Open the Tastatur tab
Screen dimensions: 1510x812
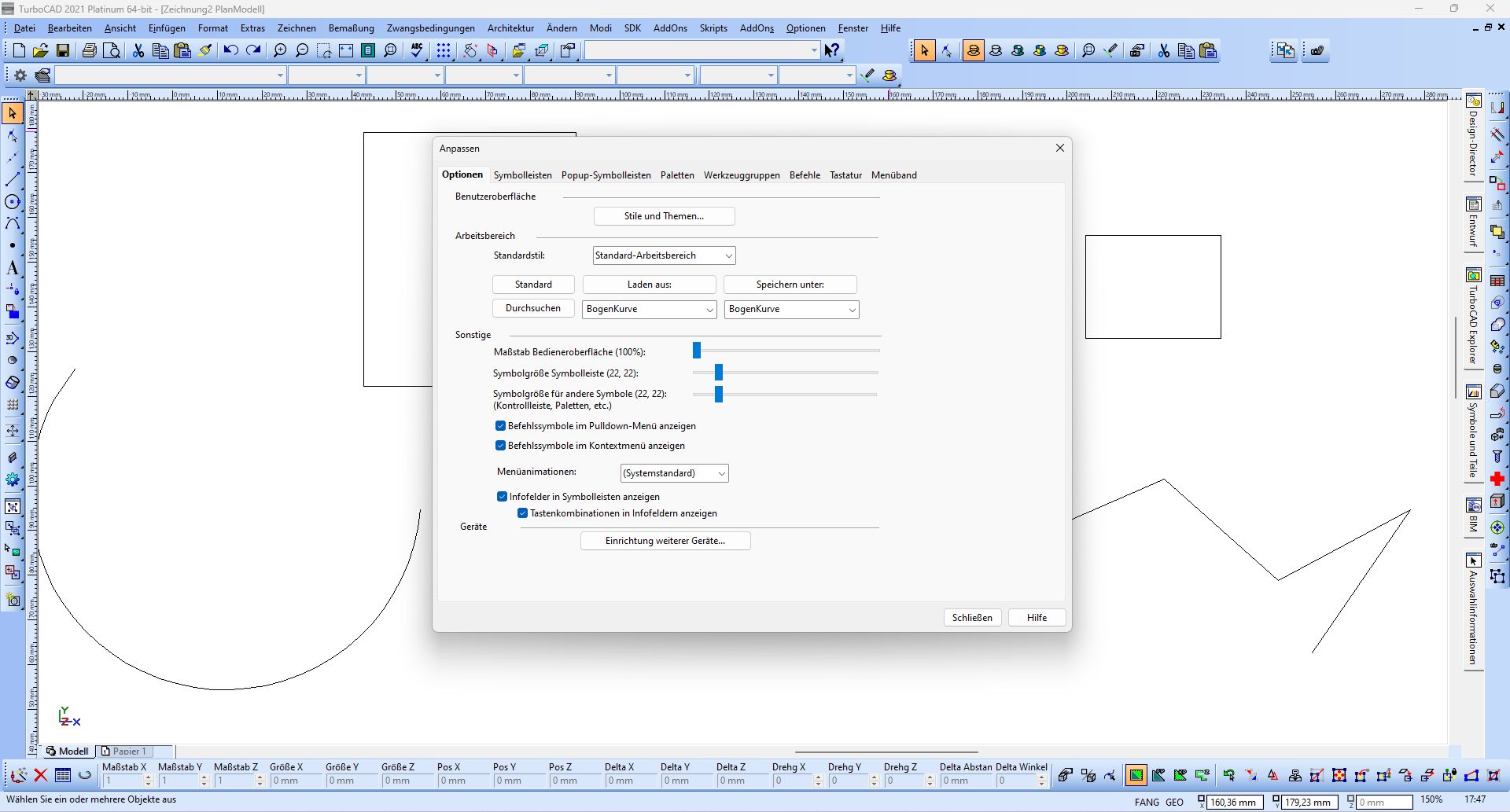(x=845, y=175)
